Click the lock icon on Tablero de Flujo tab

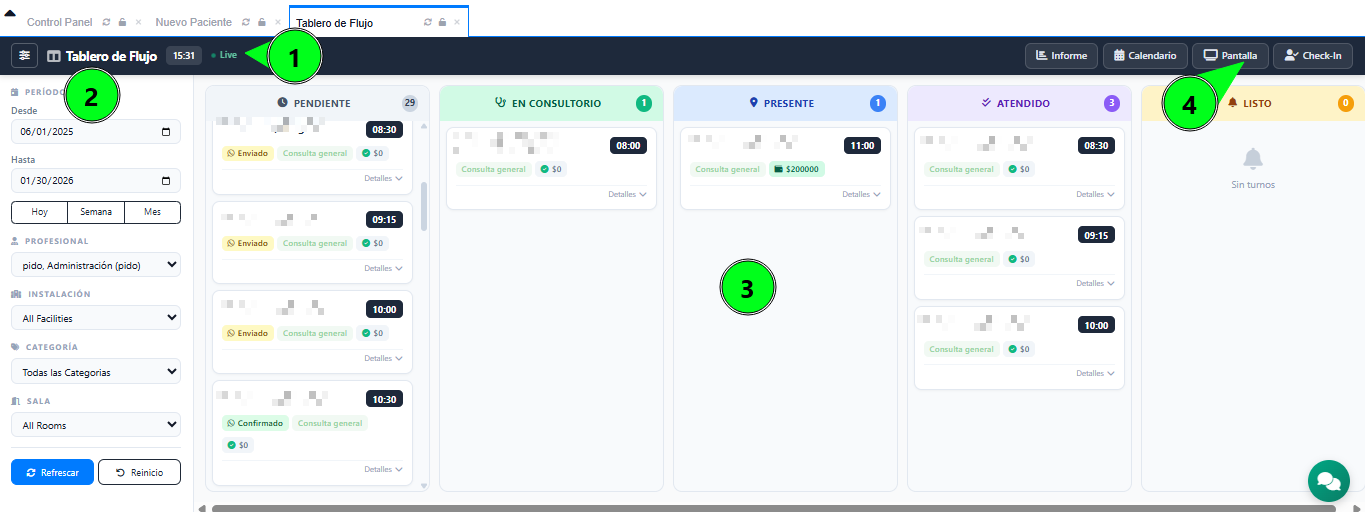(443, 22)
